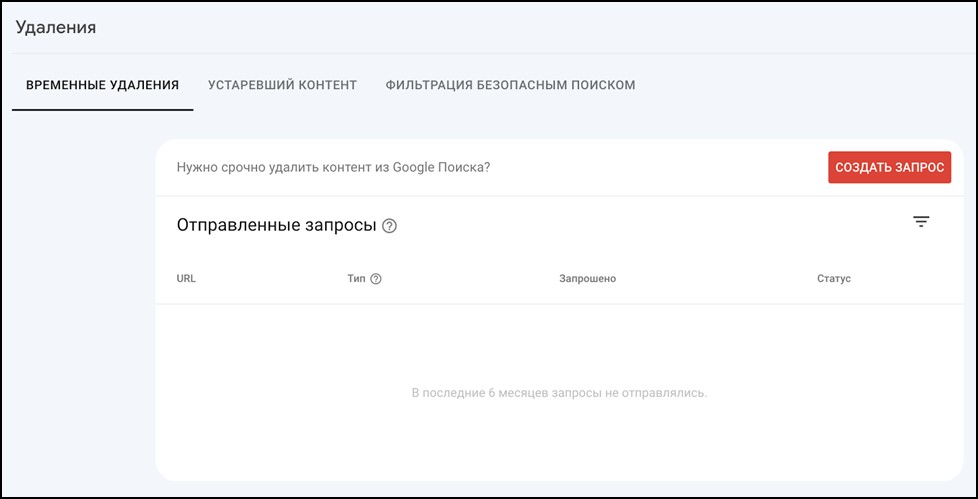Click the help icon next to Тип
The image size is (978, 499).
point(375,279)
